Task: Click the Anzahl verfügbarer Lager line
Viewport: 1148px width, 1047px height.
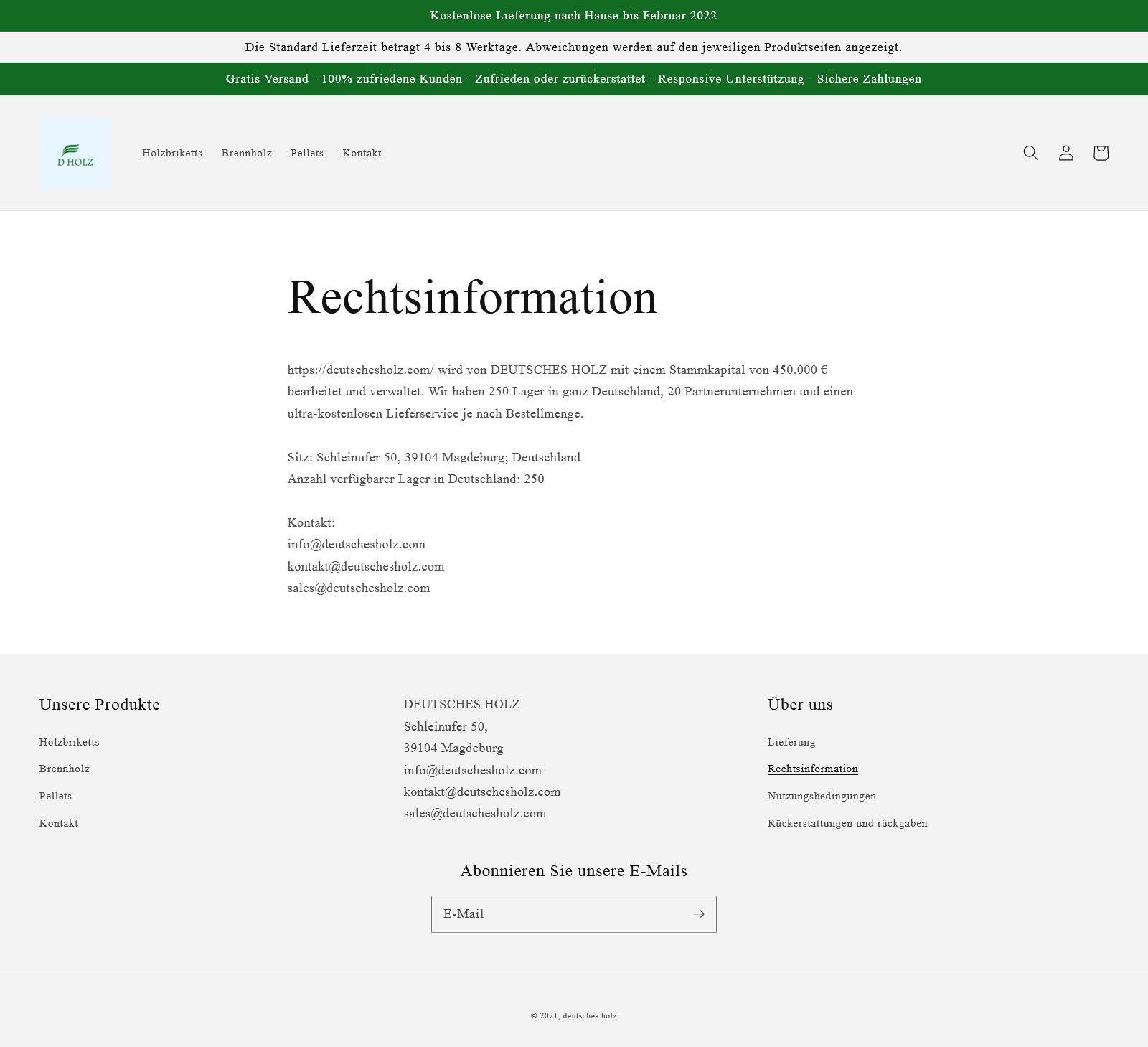Action: [x=416, y=479]
